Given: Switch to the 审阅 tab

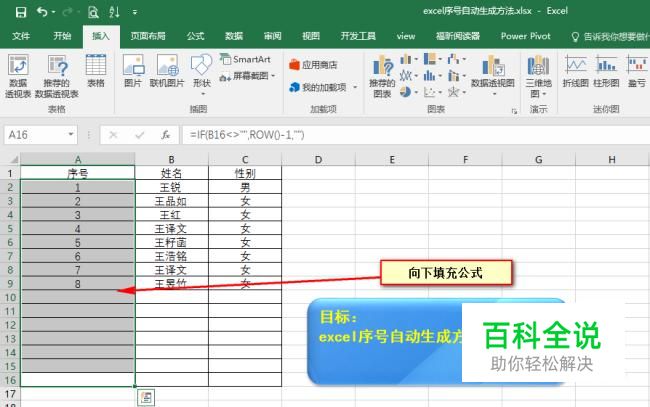Looking at the screenshot, I should coord(272,36).
